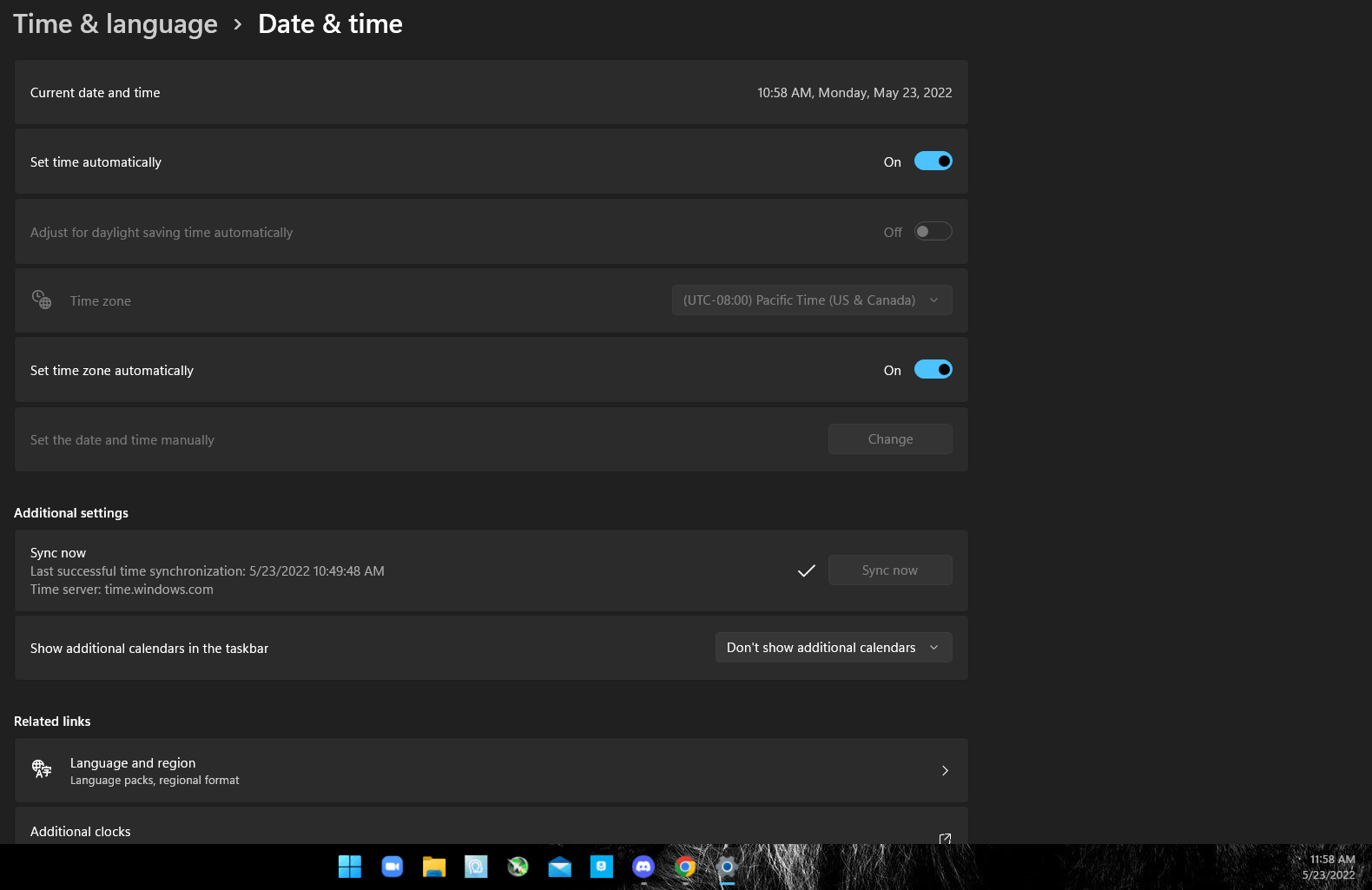Open the additional calendars dropdown
The width and height of the screenshot is (1372, 890).
pyautogui.click(x=834, y=648)
